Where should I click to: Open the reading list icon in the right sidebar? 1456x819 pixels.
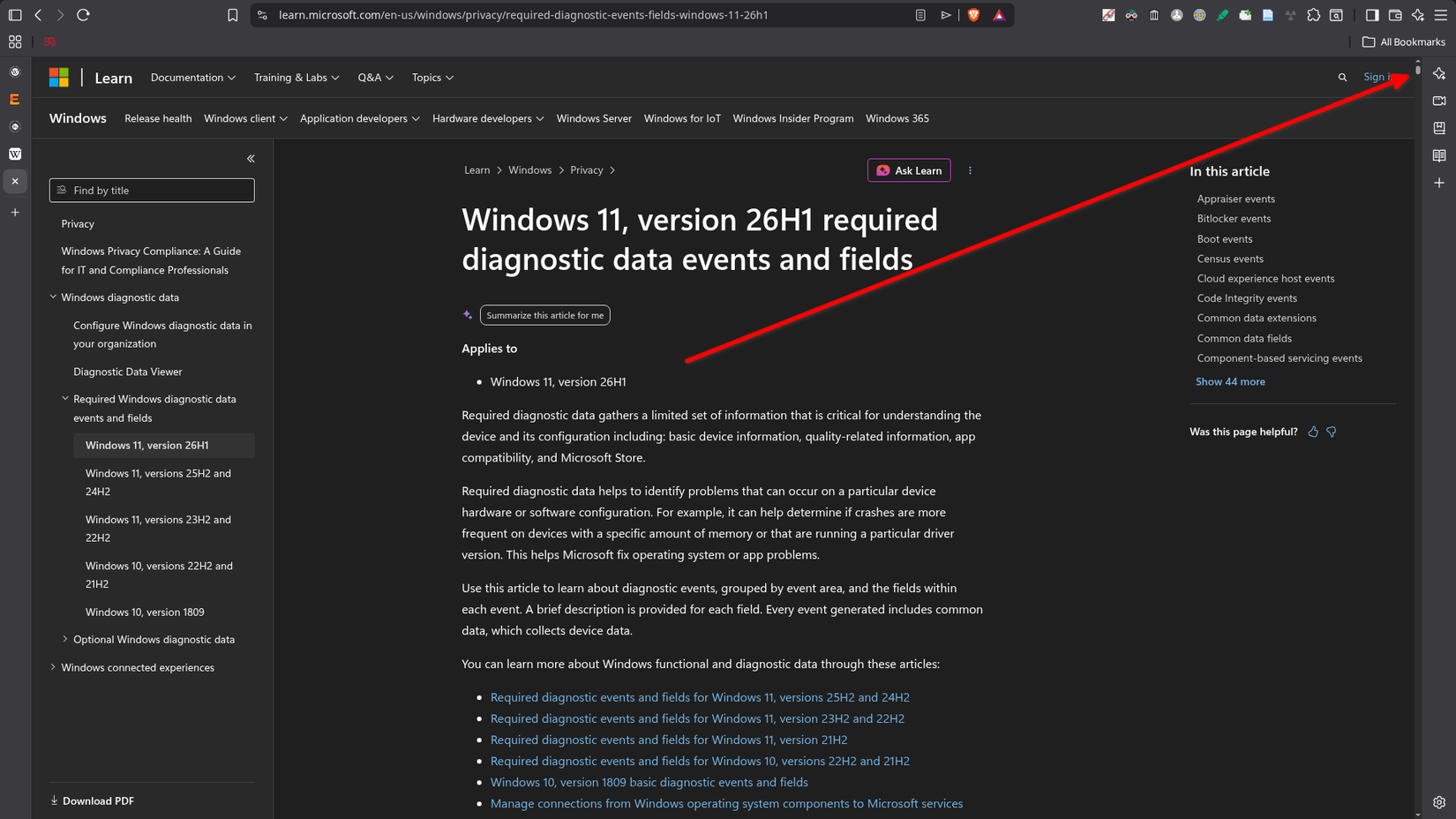[1439, 155]
